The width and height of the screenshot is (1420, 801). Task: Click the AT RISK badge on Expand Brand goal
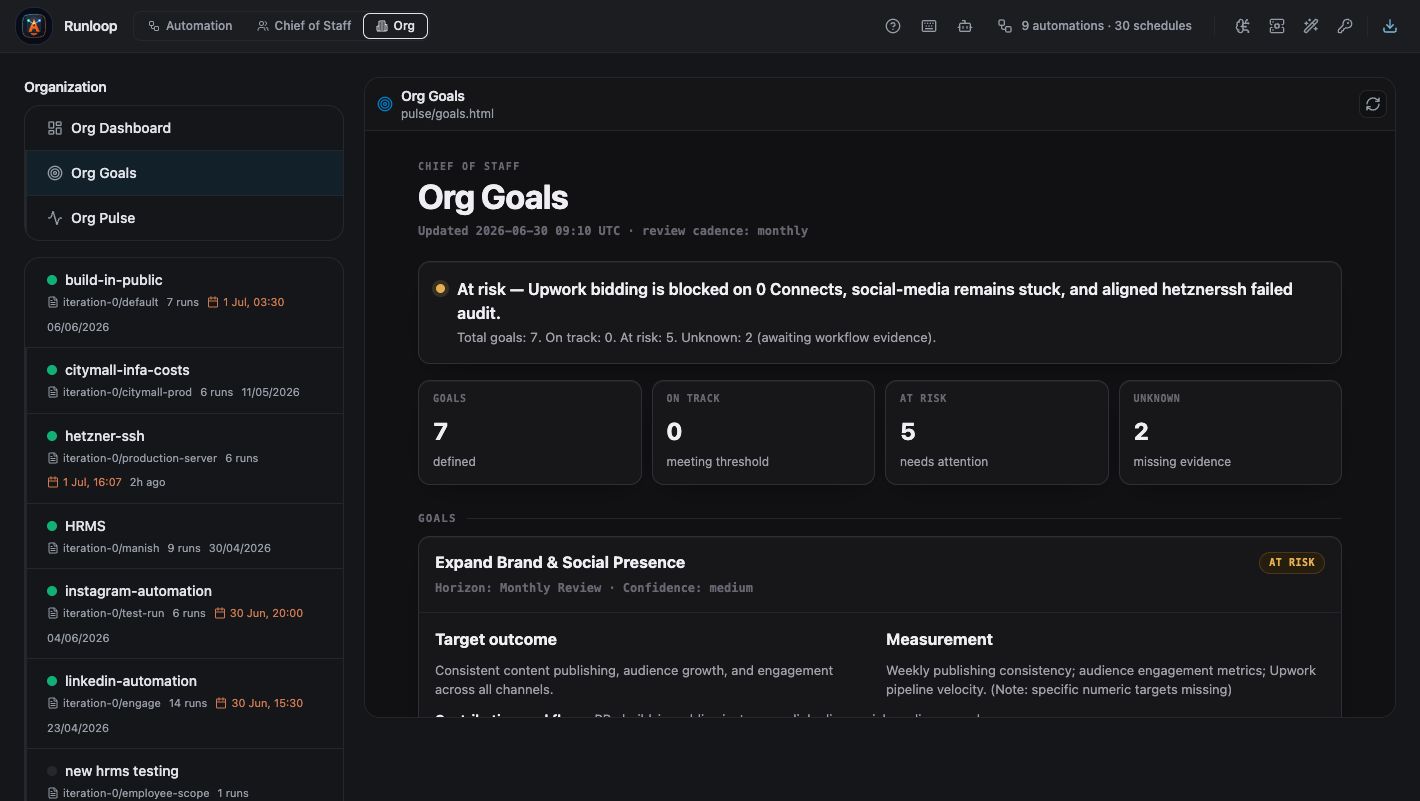1292,563
